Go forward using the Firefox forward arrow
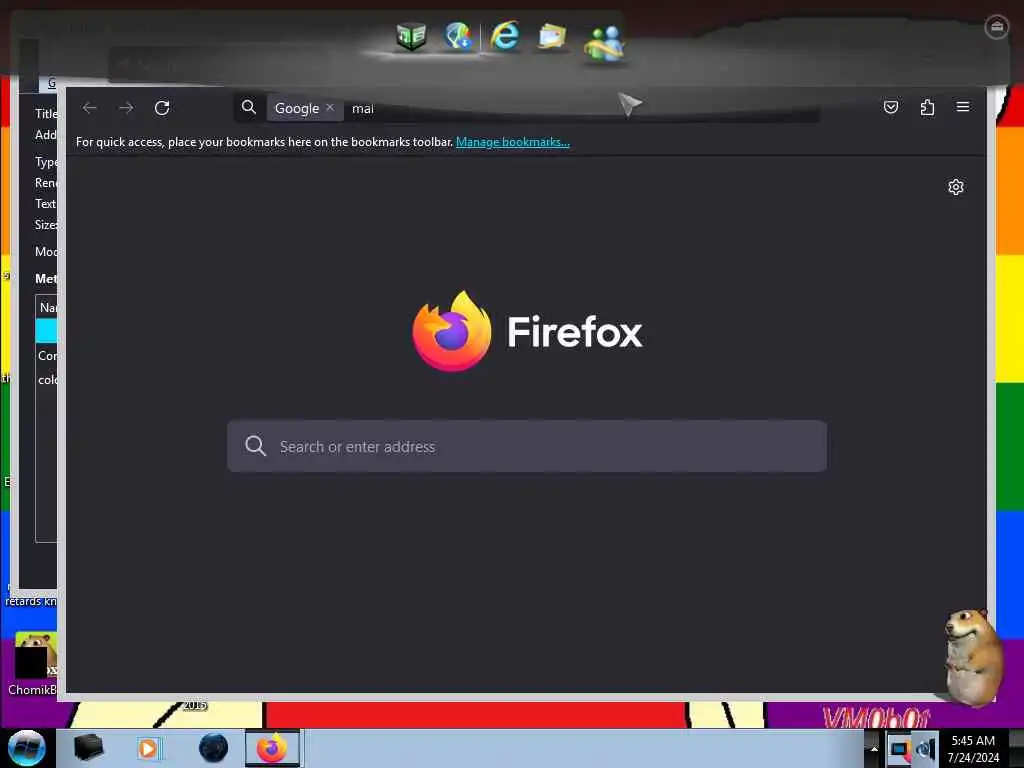The width and height of the screenshot is (1024, 768). coord(126,108)
